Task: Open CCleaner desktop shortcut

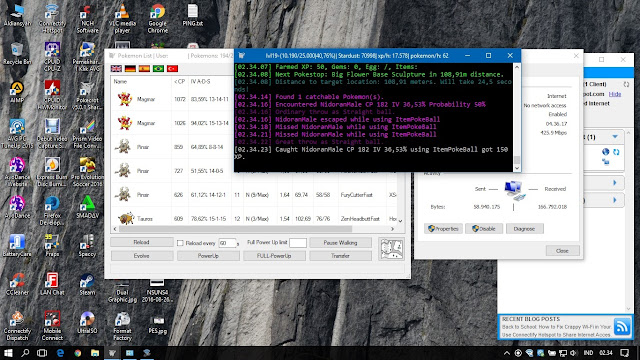Action: [x=17, y=284]
